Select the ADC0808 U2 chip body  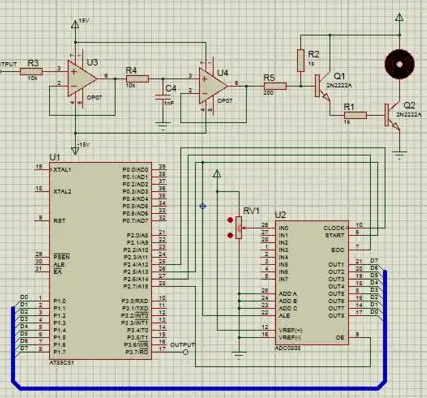312,283
